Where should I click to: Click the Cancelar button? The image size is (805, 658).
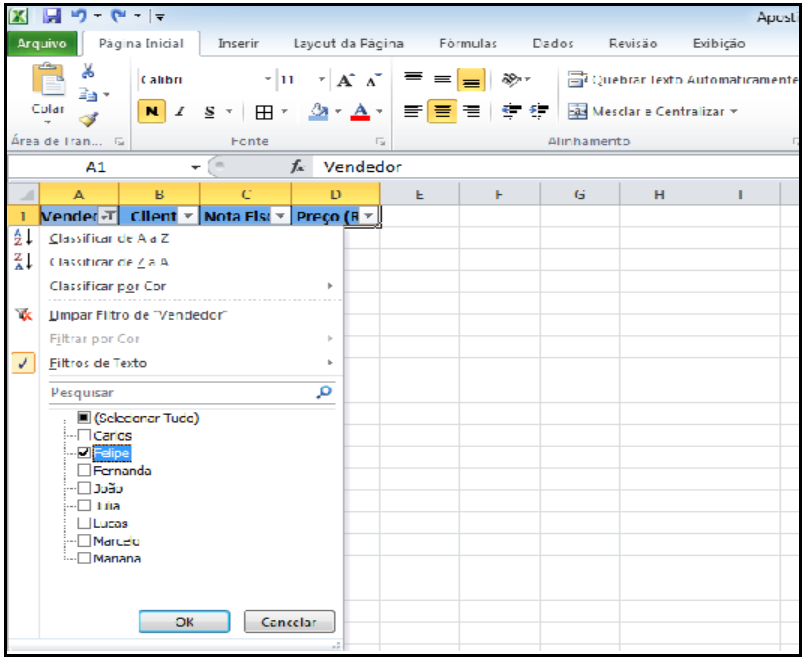click(289, 621)
